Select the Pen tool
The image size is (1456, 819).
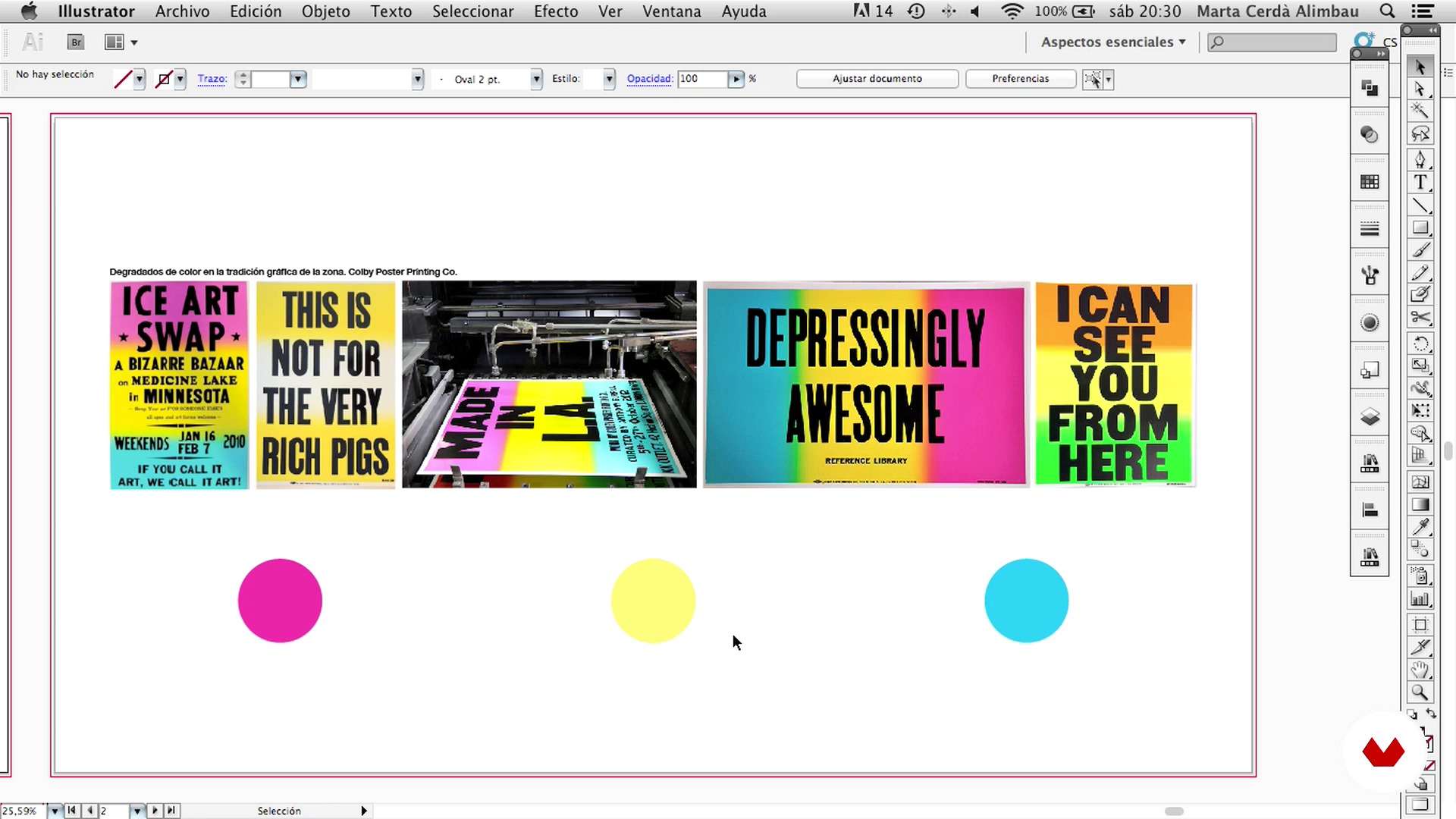1420,160
